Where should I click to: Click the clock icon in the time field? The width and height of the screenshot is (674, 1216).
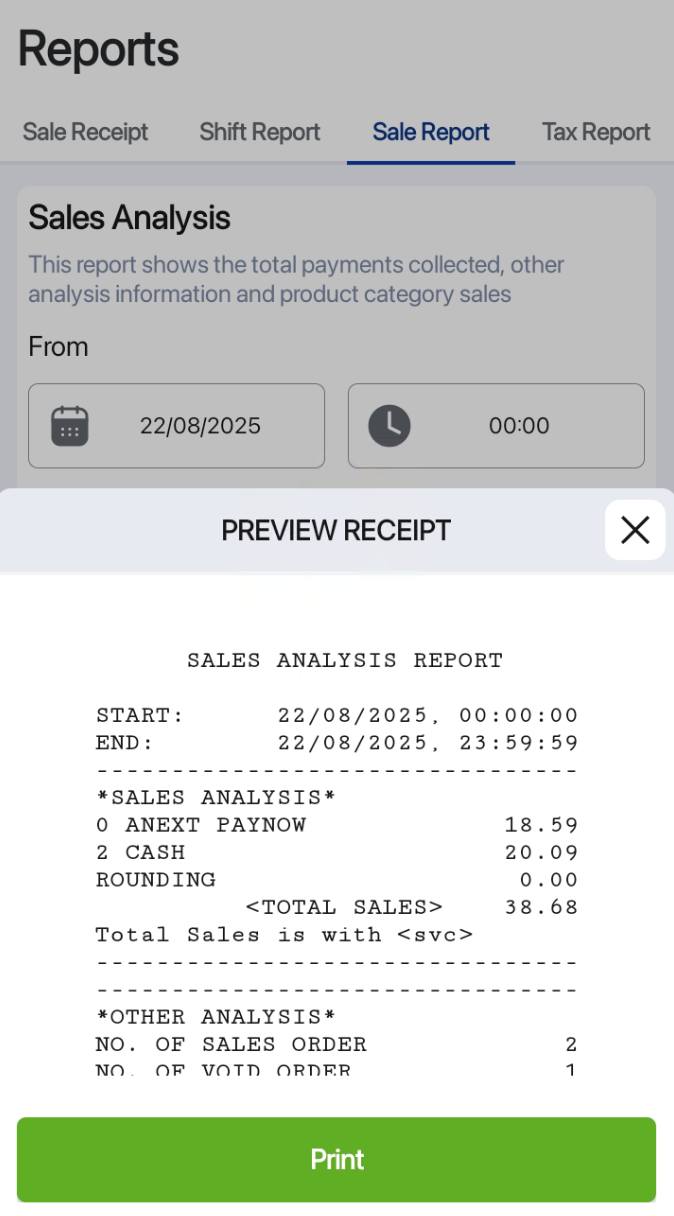coord(389,426)
